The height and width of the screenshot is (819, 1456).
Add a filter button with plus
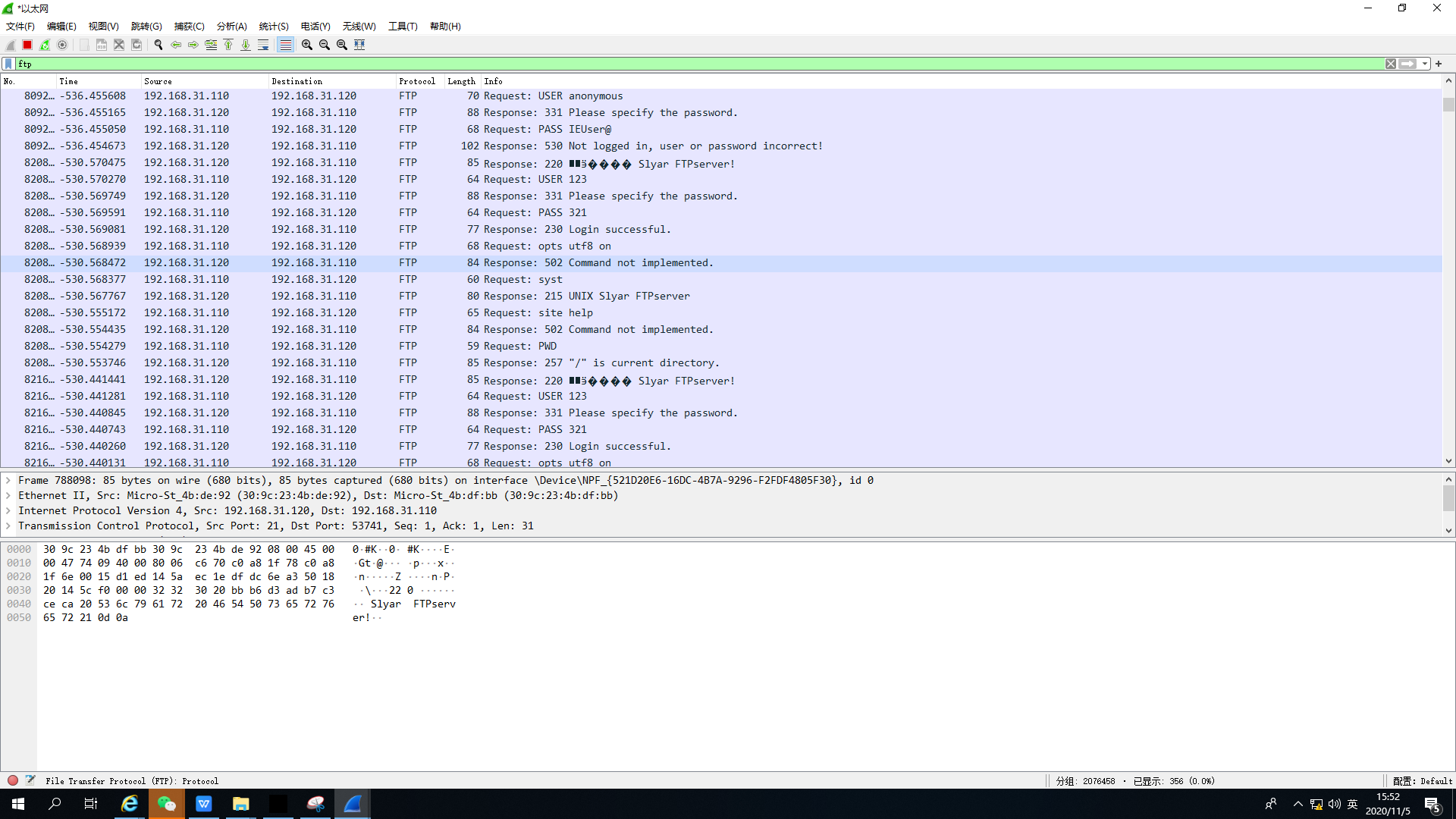(x=1439, y=64)
